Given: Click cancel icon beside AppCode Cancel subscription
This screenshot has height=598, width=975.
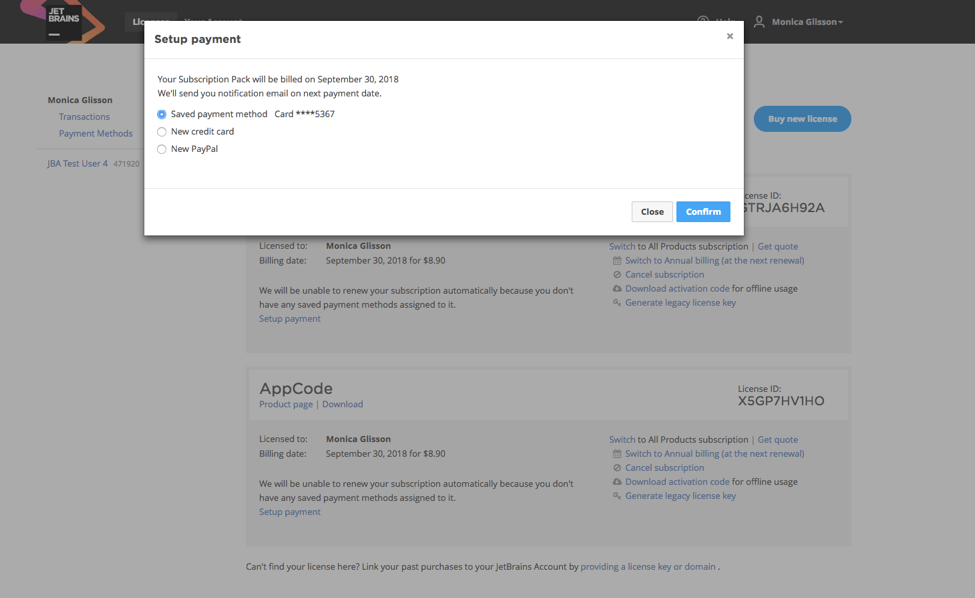Looking at the screenshot, I should pos(617,468).
